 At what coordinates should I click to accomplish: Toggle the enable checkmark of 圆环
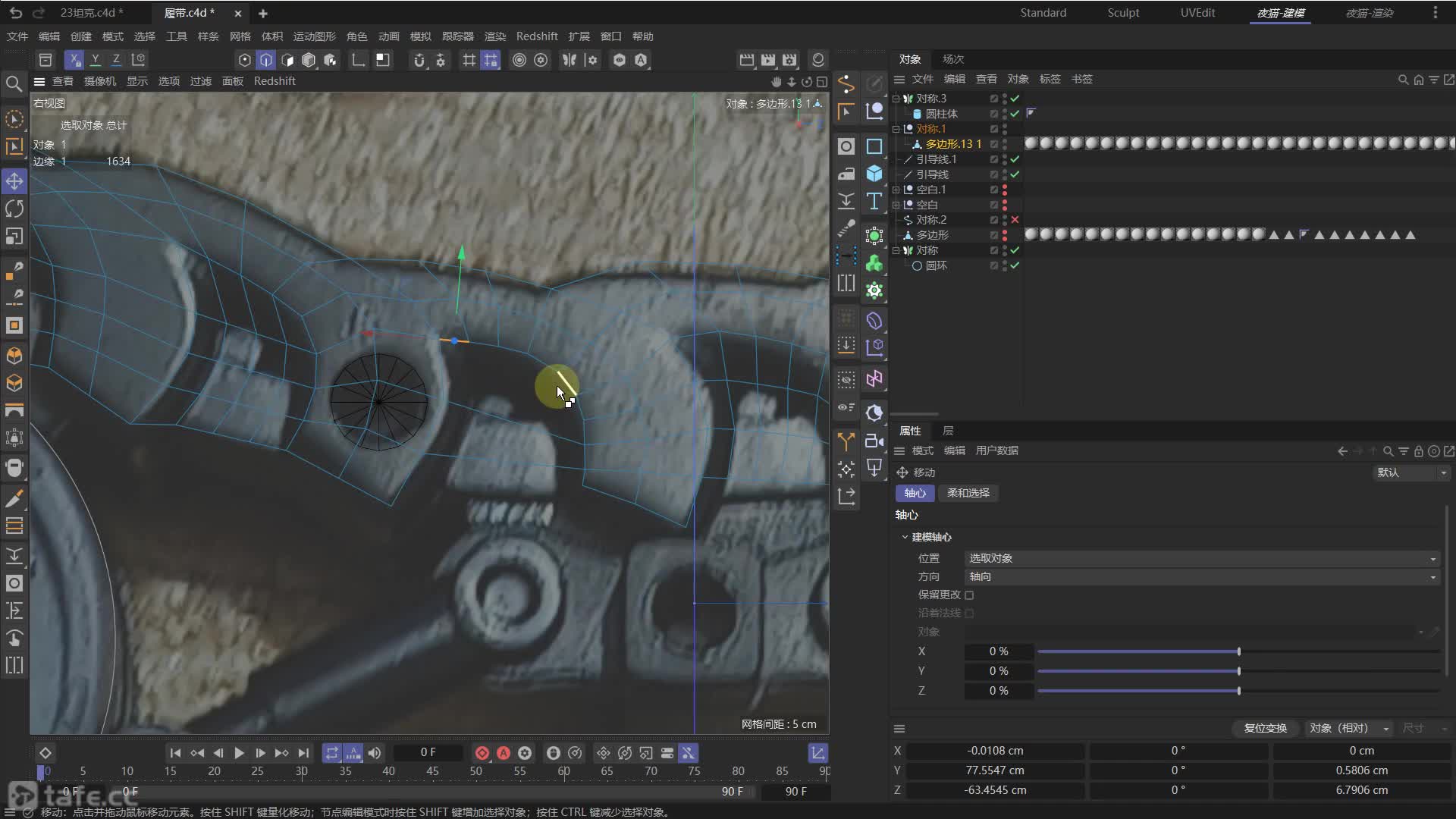coord(1015,265)
